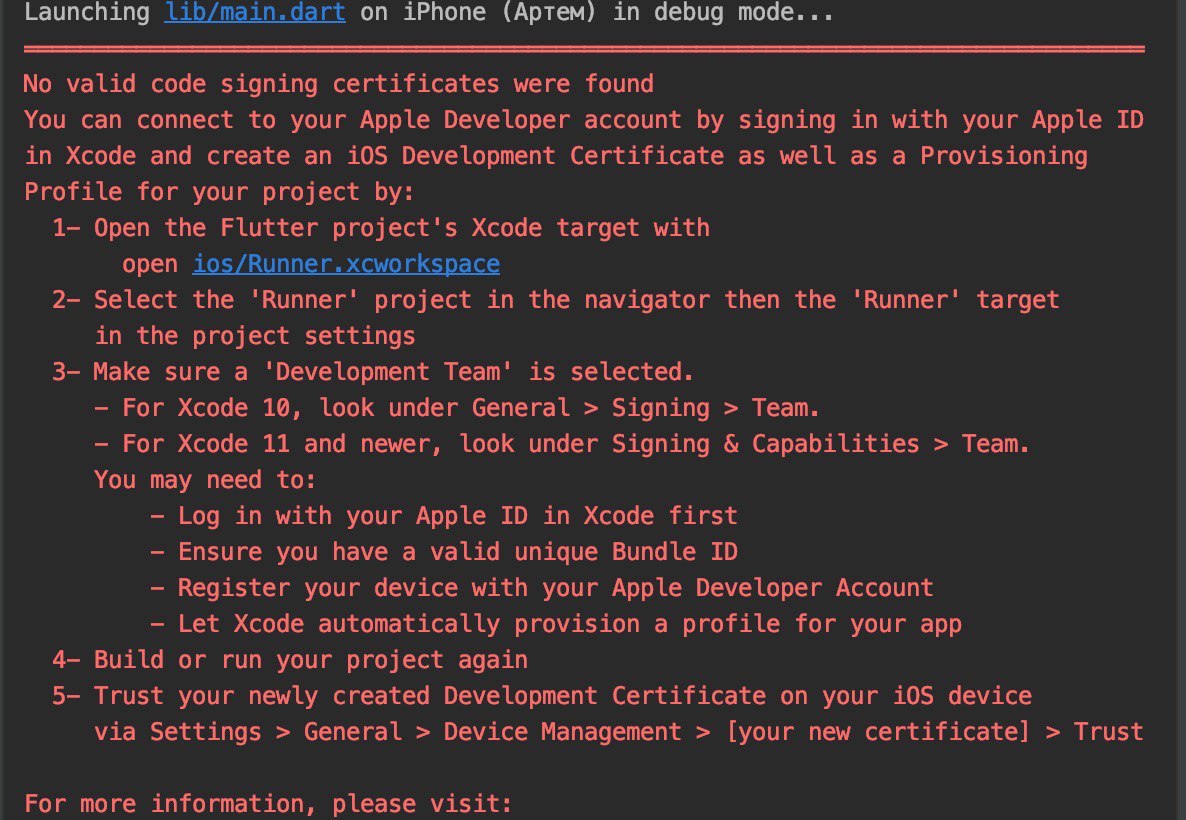Viewport: 1186px width, 820px height.
Task: Click the 'Launching' line in console
Action: [428, 12]
